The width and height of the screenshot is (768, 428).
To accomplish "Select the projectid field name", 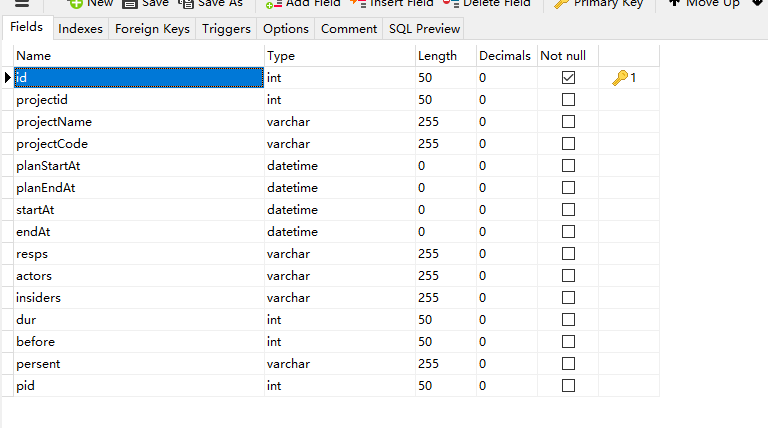I will (x=139, y=99).
